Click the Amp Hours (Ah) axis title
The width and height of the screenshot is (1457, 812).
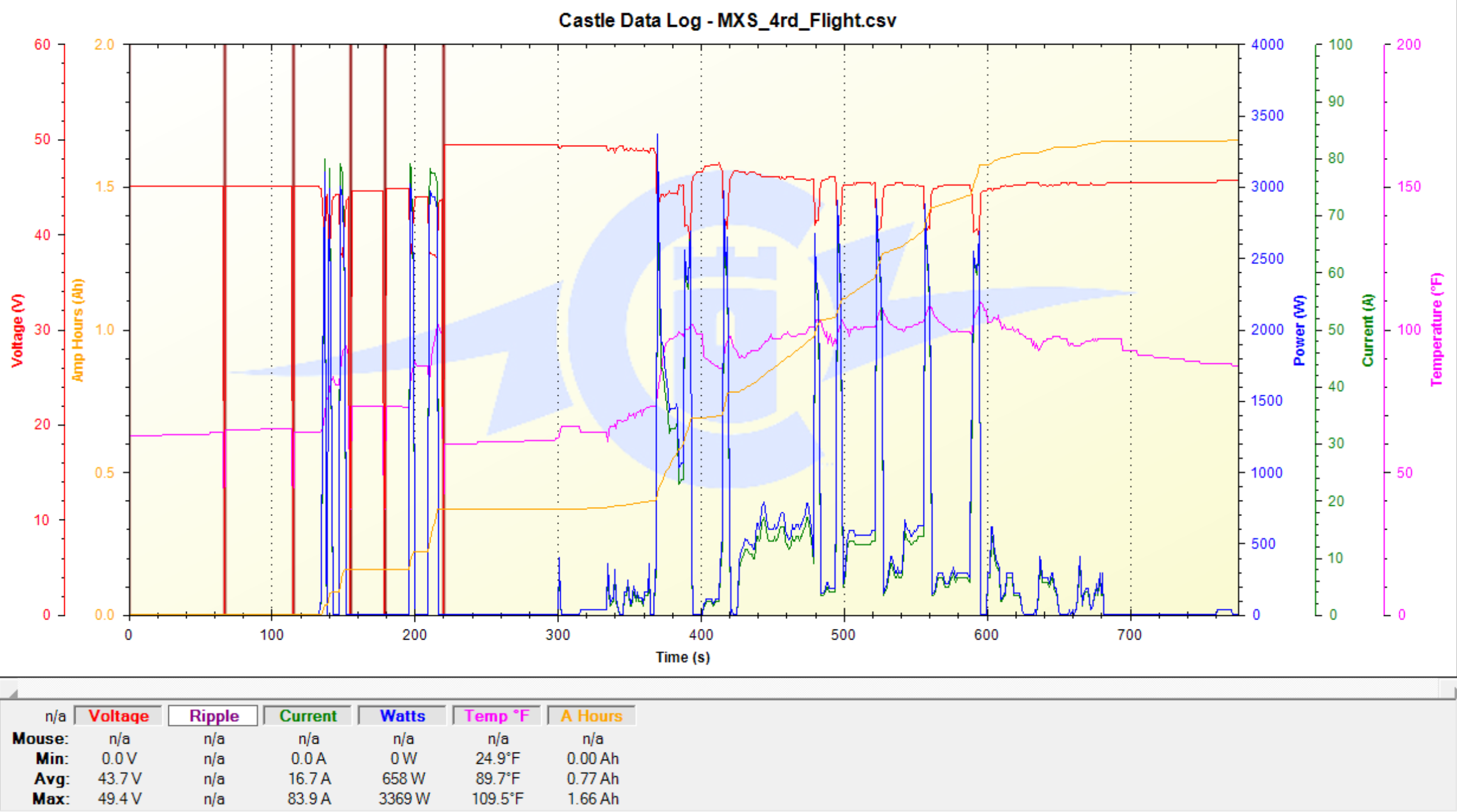pyautogui.click(x=77, y=330)
